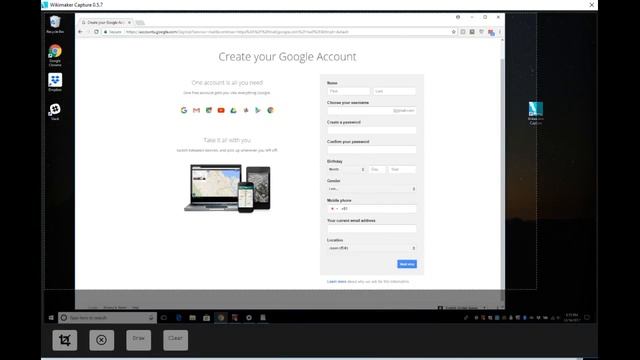The width and height of the screenshot is (640, 360).
Task: Click the Chrome taskbar icon
Action: pyautogui.click(x=220, y=318)
